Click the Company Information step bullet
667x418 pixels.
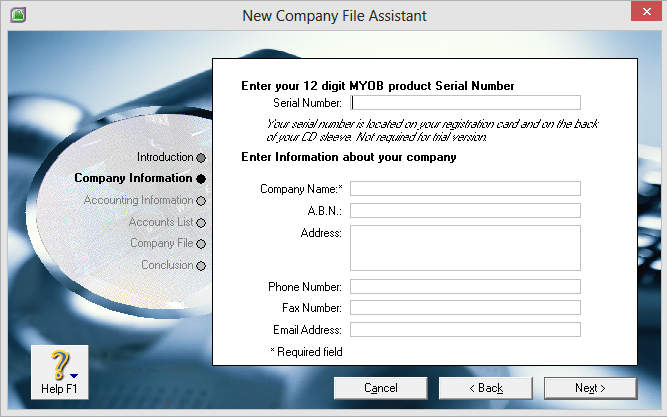[x=201, y=179]
